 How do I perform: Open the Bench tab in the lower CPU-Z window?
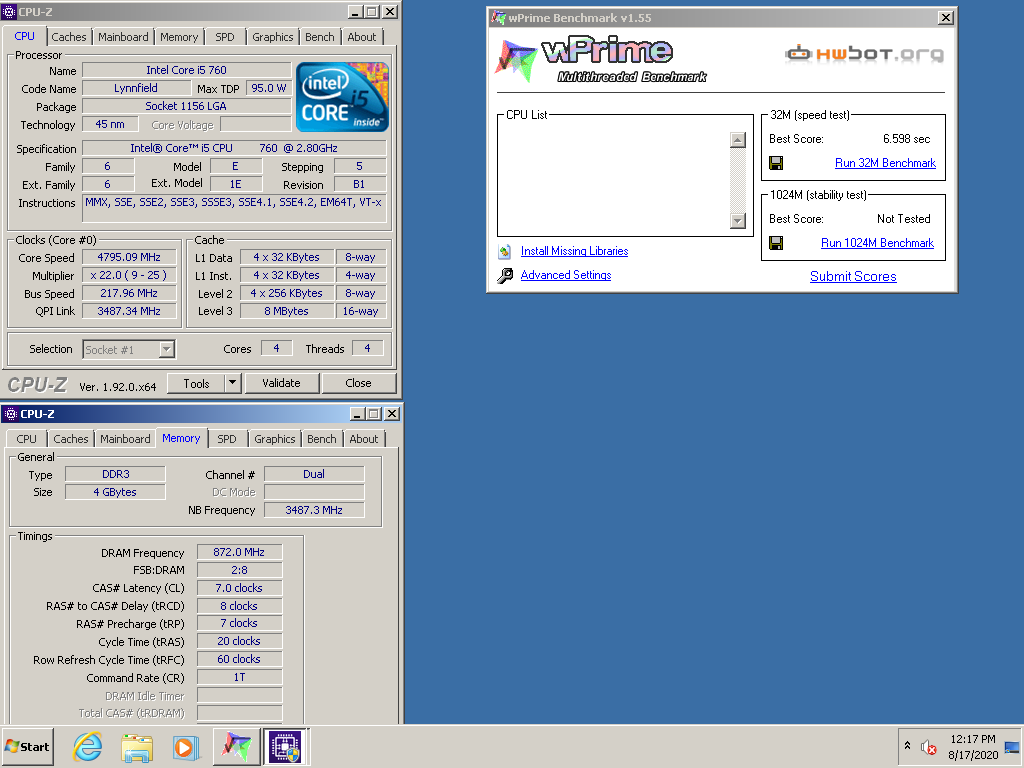pos(321,439)
